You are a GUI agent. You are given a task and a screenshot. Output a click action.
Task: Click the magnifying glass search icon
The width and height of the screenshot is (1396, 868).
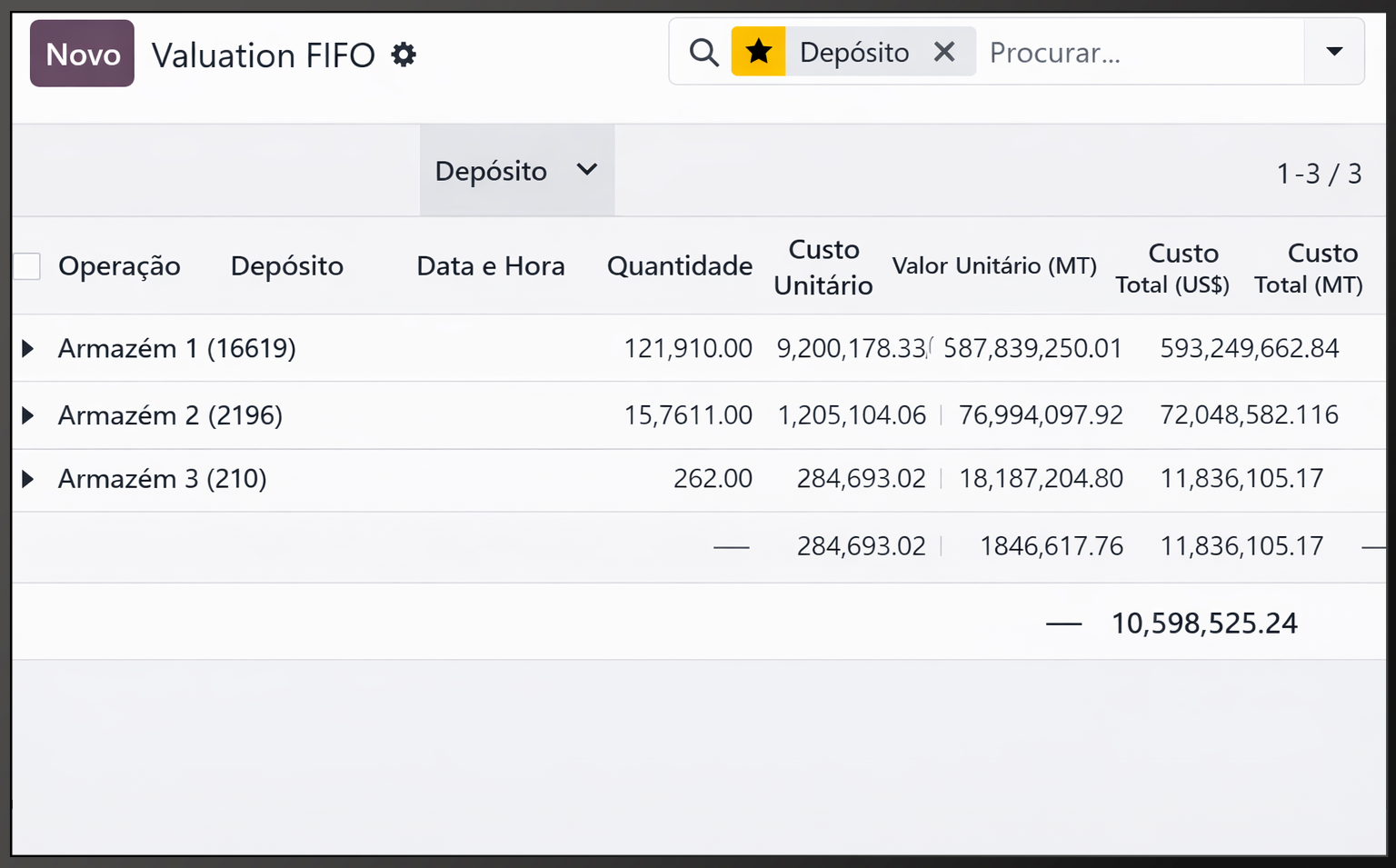point(703,52)
